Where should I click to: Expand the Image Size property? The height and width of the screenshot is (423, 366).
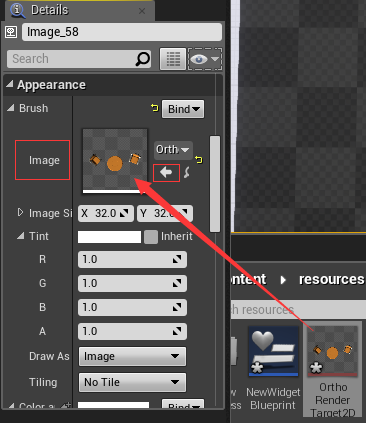(x=20, y=212)
